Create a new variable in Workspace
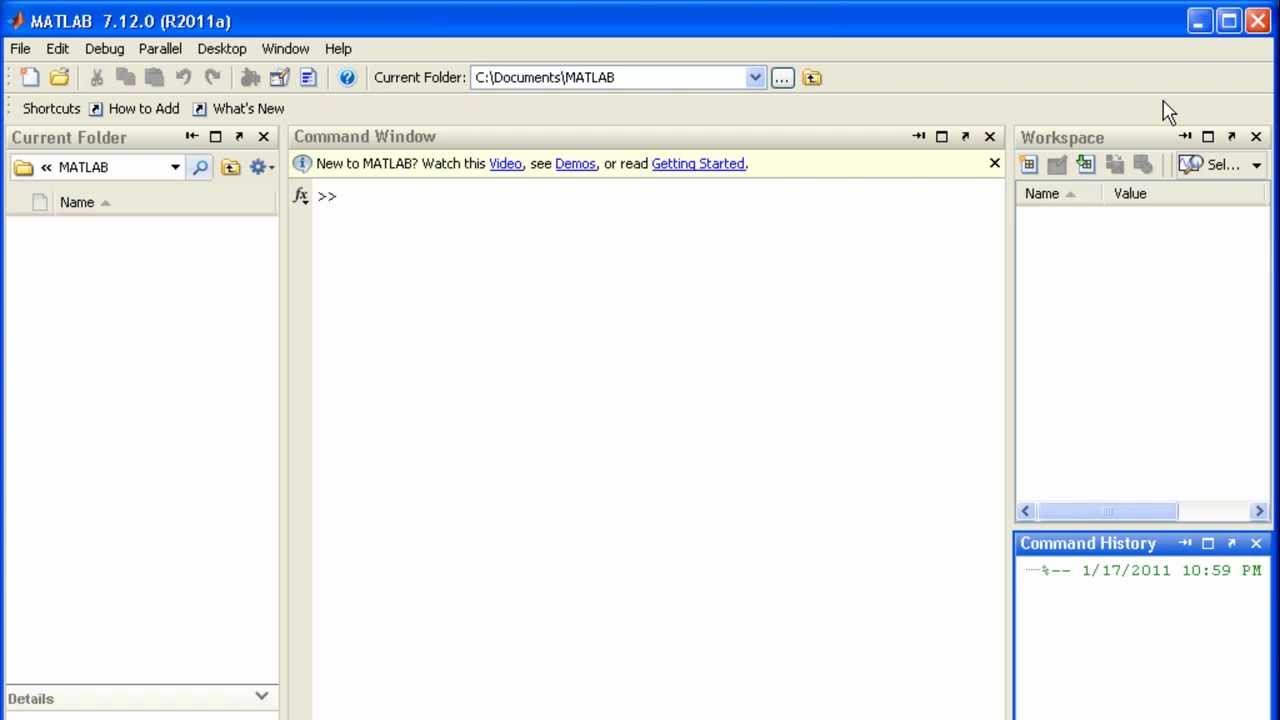Screen dimensions: 1280x720 (1028, 165)
